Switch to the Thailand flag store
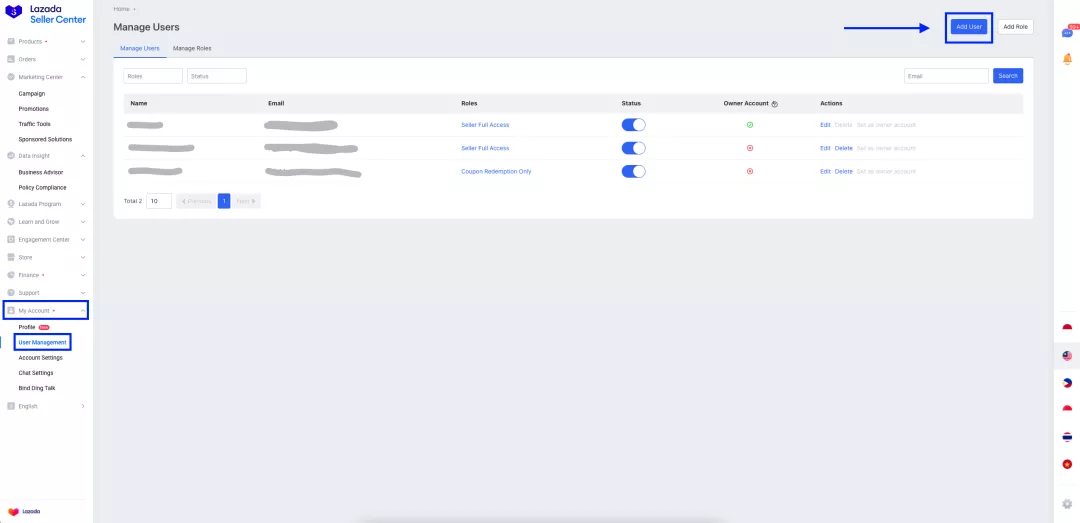1080x523 pixels. click(x=1068, y=437)
